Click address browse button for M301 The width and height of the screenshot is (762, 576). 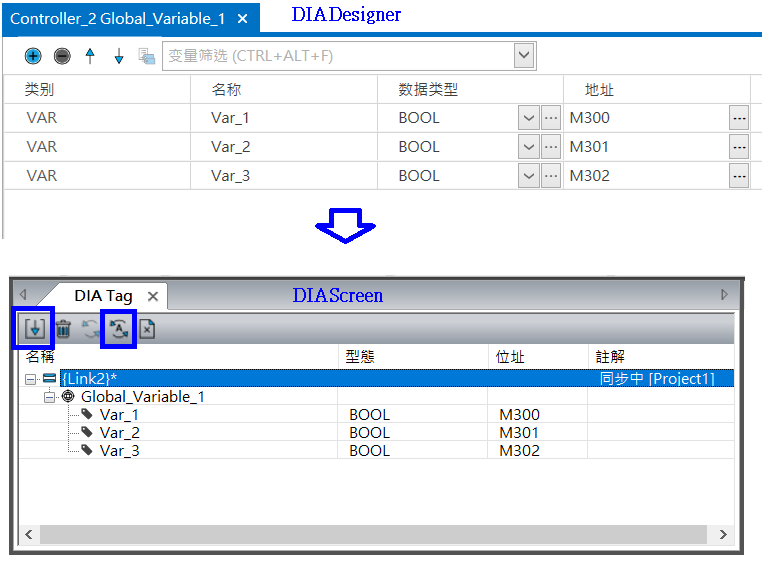tap(739, 147)
